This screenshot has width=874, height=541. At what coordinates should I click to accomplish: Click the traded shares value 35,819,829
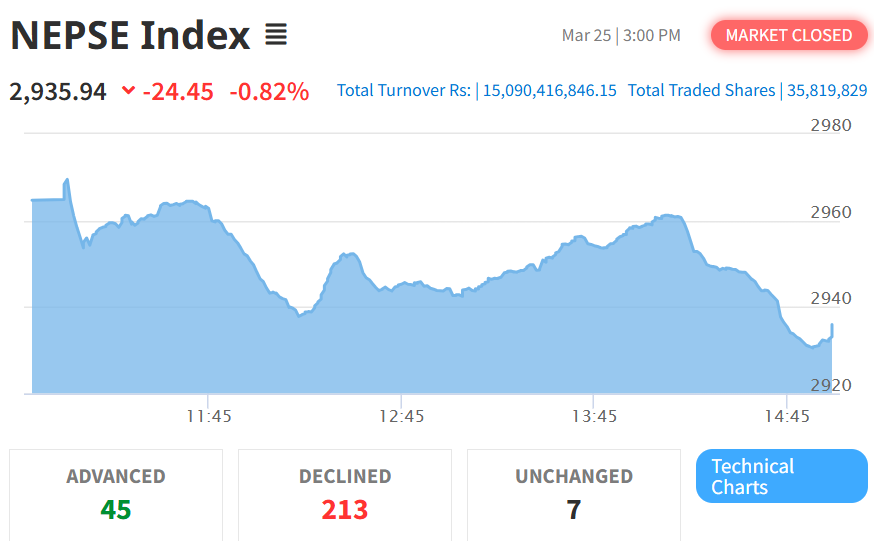tap(827, 90)
